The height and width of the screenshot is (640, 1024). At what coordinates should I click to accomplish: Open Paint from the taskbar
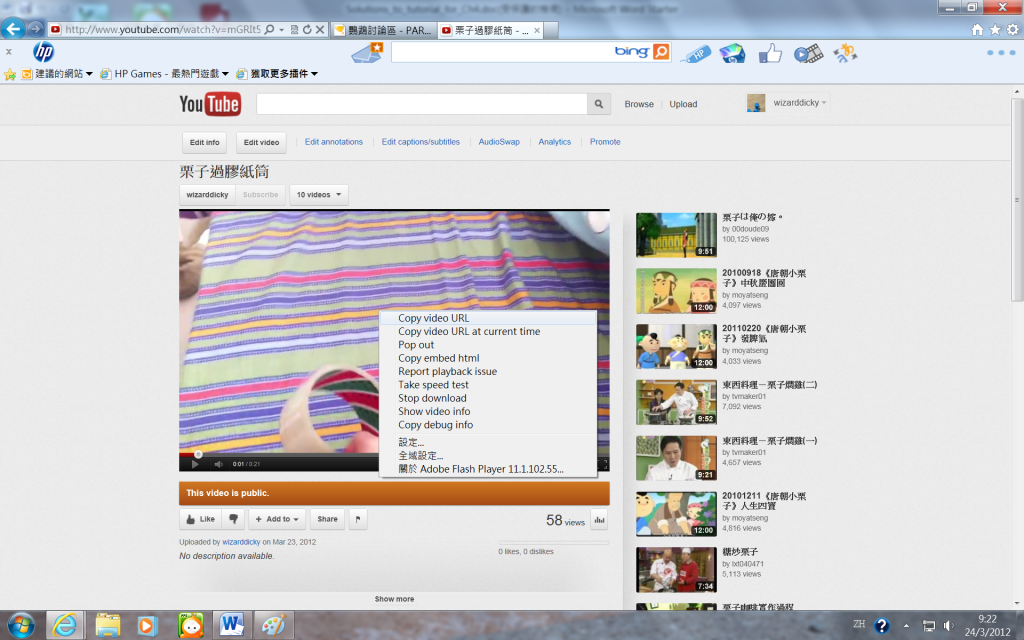point(273,626)
